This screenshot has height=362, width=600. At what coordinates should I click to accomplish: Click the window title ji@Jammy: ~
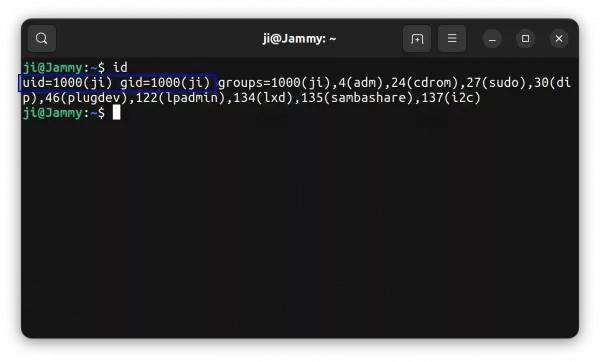point(299,39)
